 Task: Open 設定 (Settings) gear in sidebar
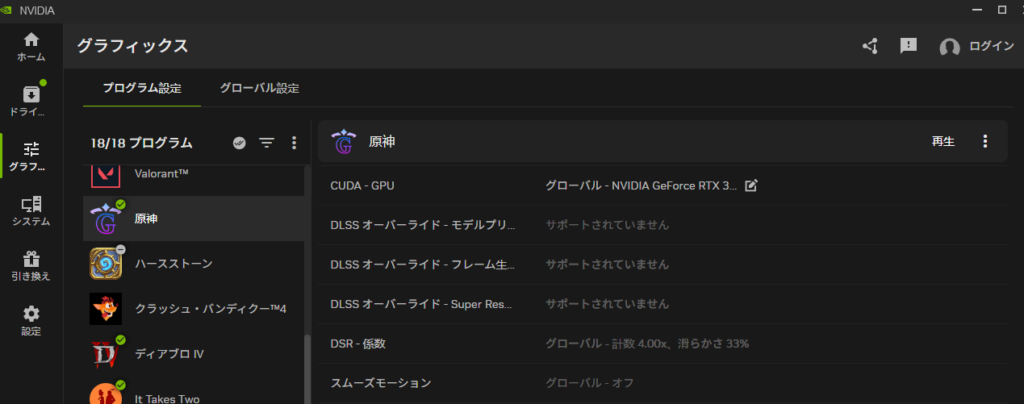point(31,320)
